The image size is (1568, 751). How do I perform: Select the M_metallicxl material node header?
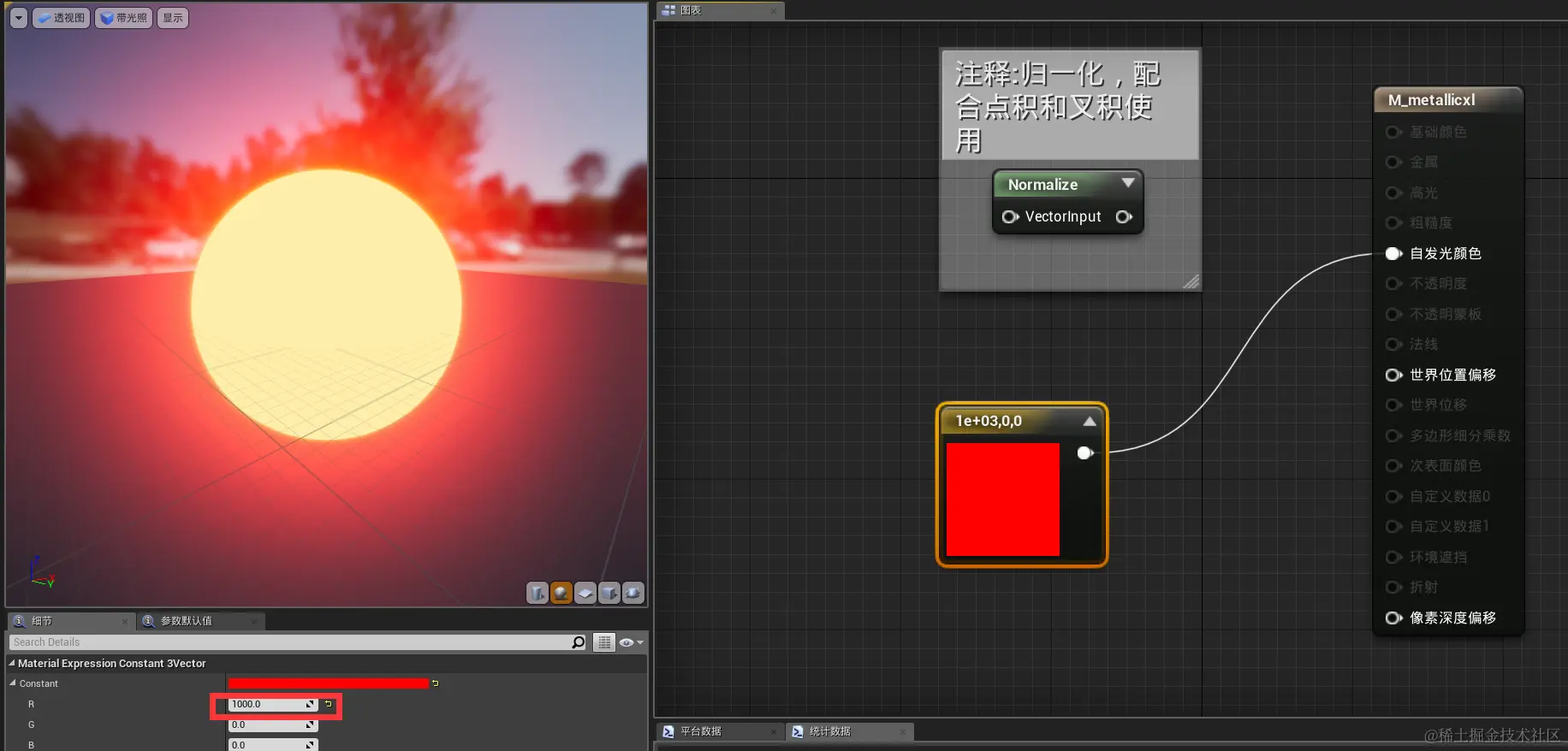[1448, 100]
